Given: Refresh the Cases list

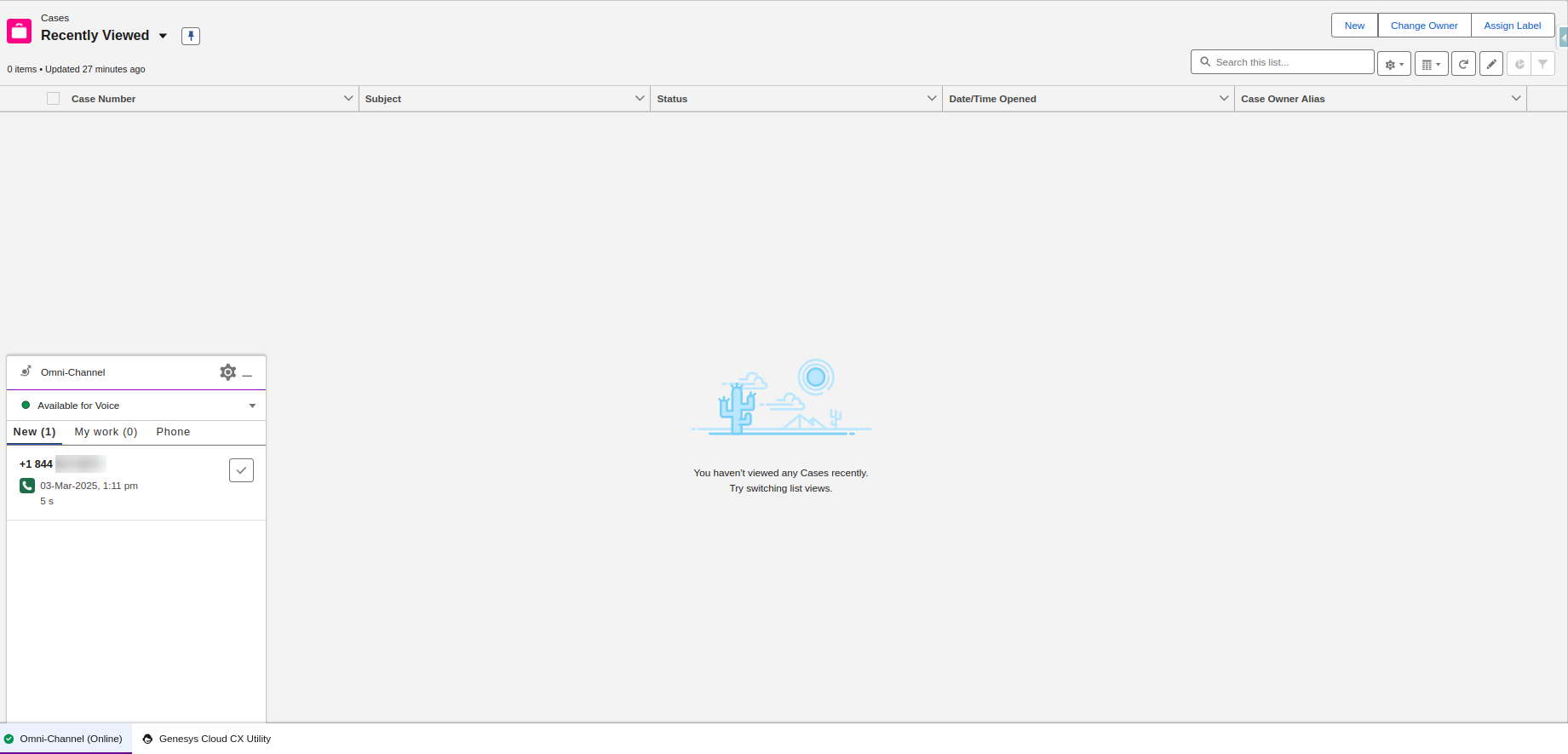Looking at the screenshot, I should [x=1463, y=64].
